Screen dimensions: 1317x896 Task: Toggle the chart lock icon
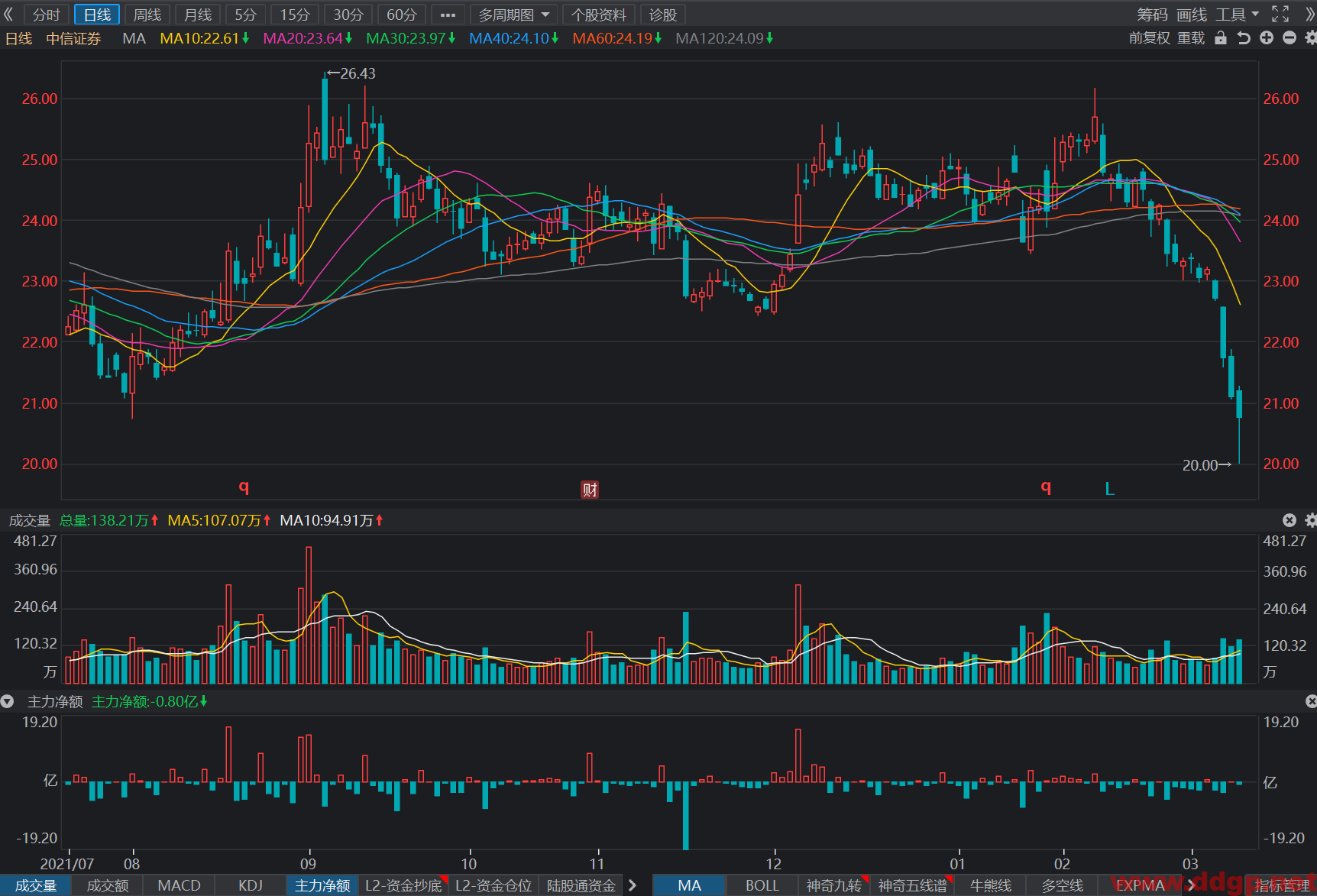(x=1221, y=38)
